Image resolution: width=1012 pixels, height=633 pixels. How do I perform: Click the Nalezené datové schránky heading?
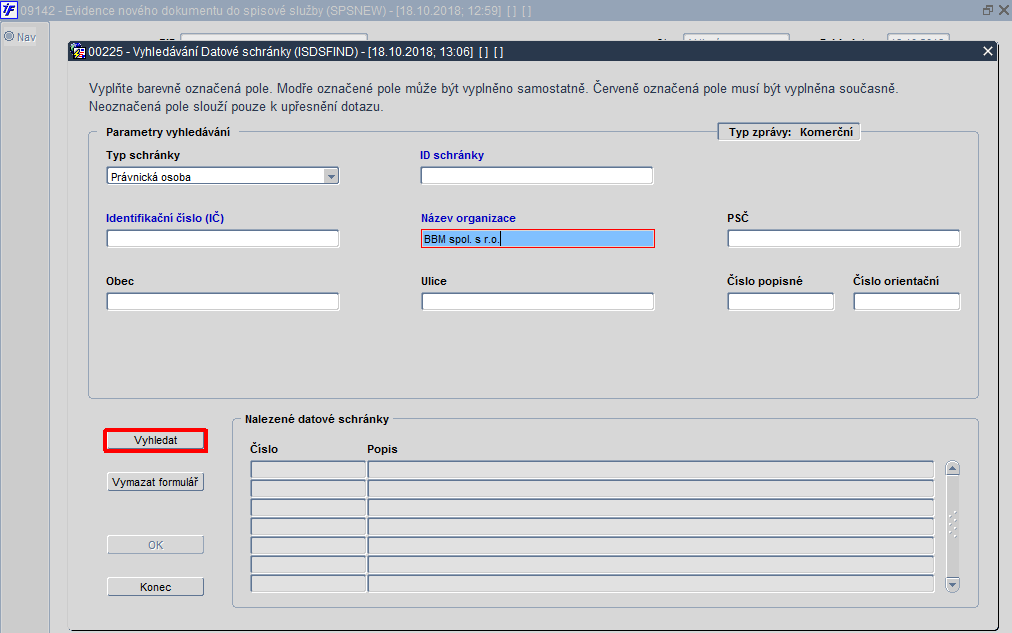pyautogui.click(x=317, y=419)
